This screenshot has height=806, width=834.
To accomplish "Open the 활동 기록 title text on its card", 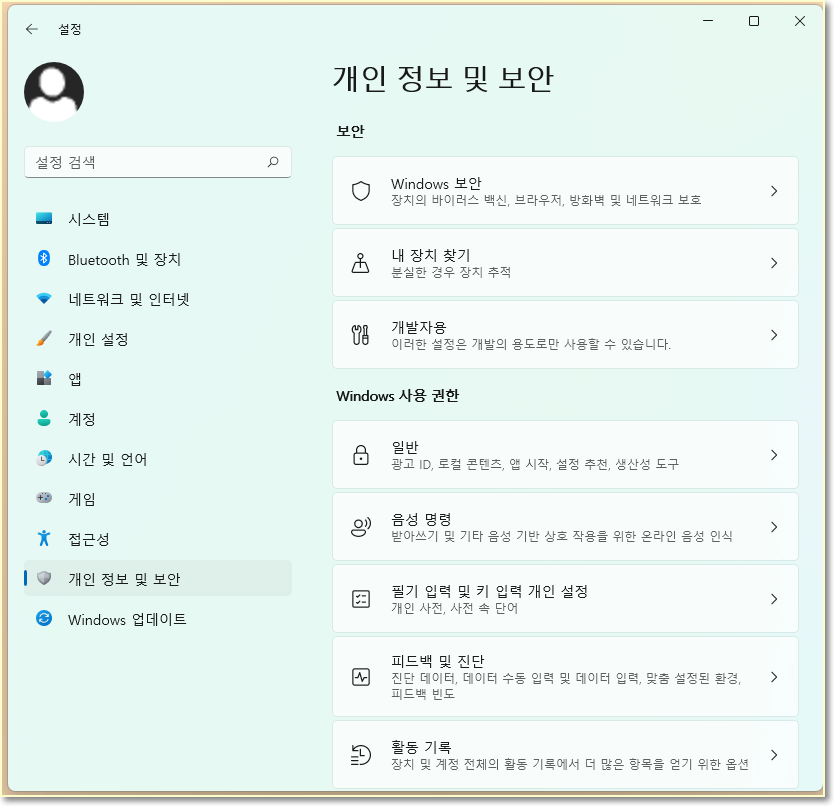I will (x=421, y=747).
